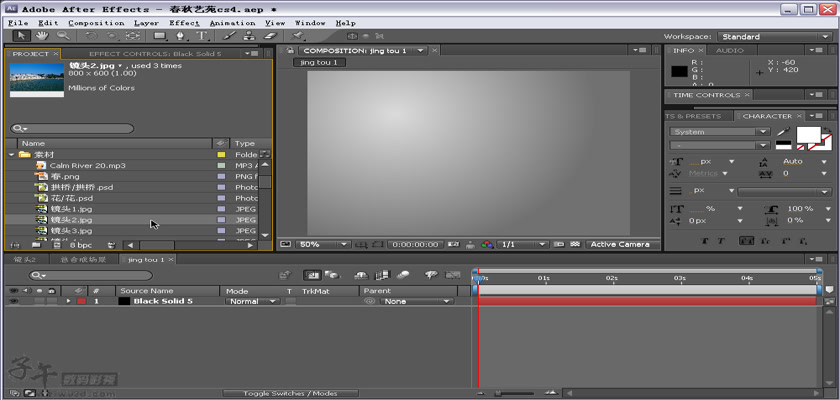
Task: Take snapshot with the camera icon
Action: (x=453, y=244)
